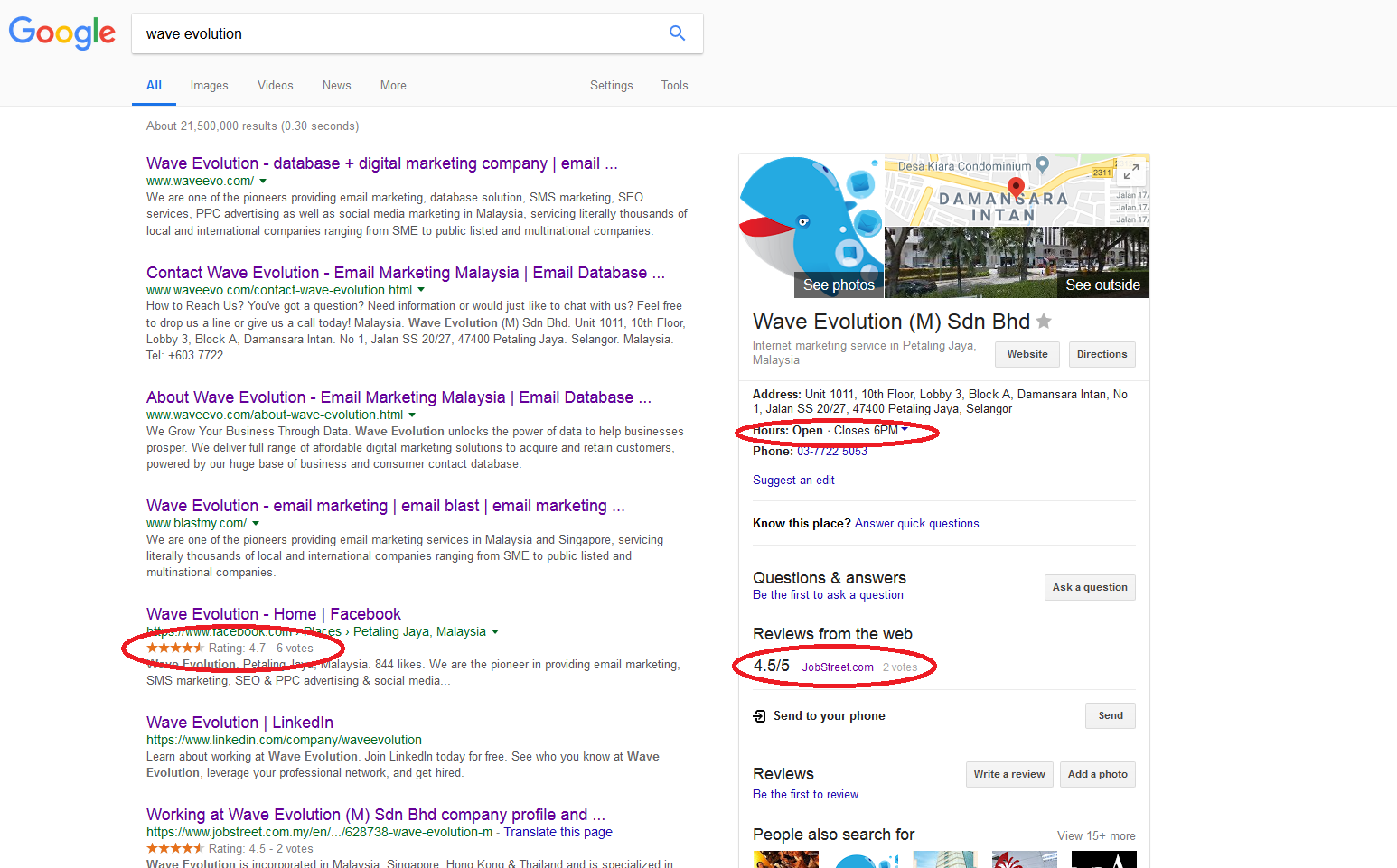Click Add a photo button
Screen dimensions: 1397x868
click(1098, 774)
